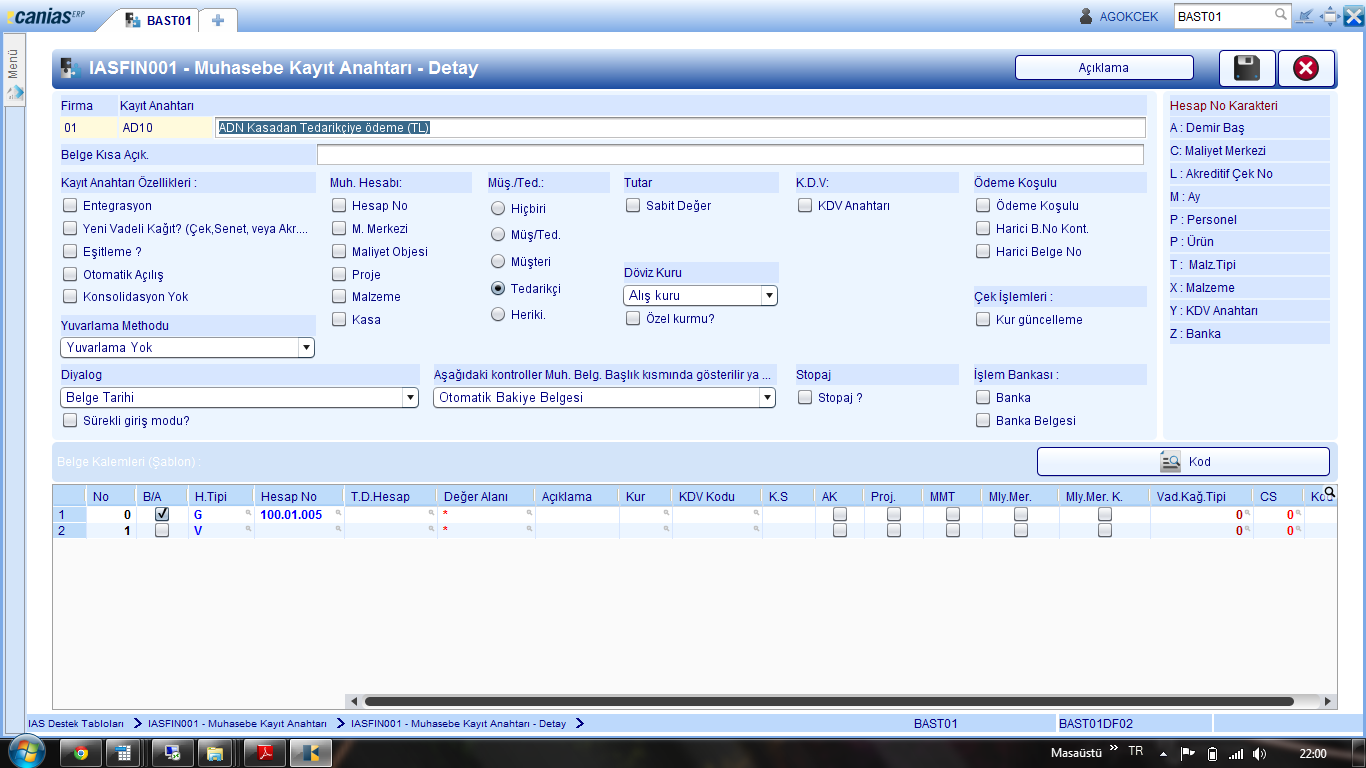
Task: Open the Windows Start menu
Action: (x=25, y=753)
